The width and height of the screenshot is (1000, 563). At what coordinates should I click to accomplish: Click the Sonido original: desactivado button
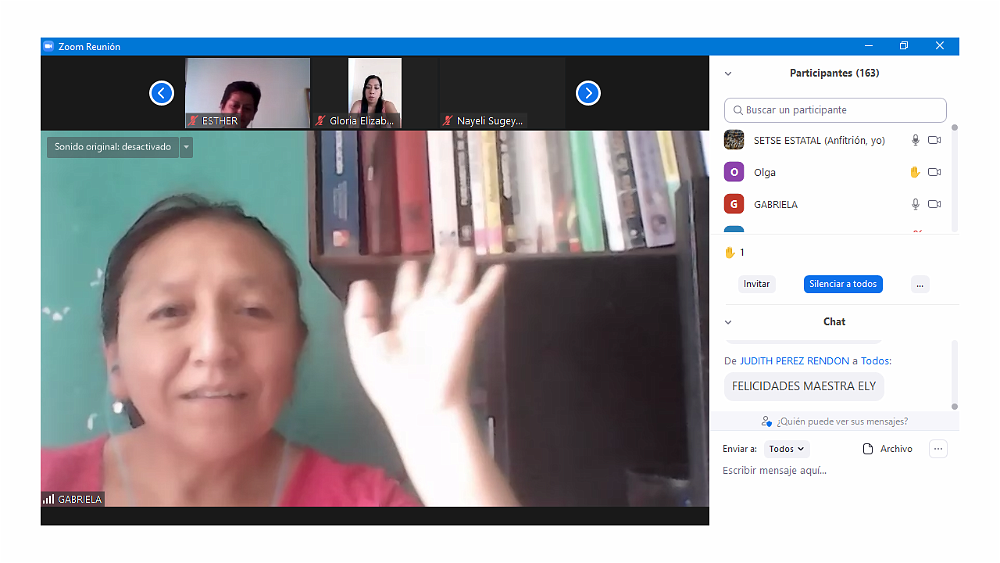pyautogui.click(x=112, y=147)
